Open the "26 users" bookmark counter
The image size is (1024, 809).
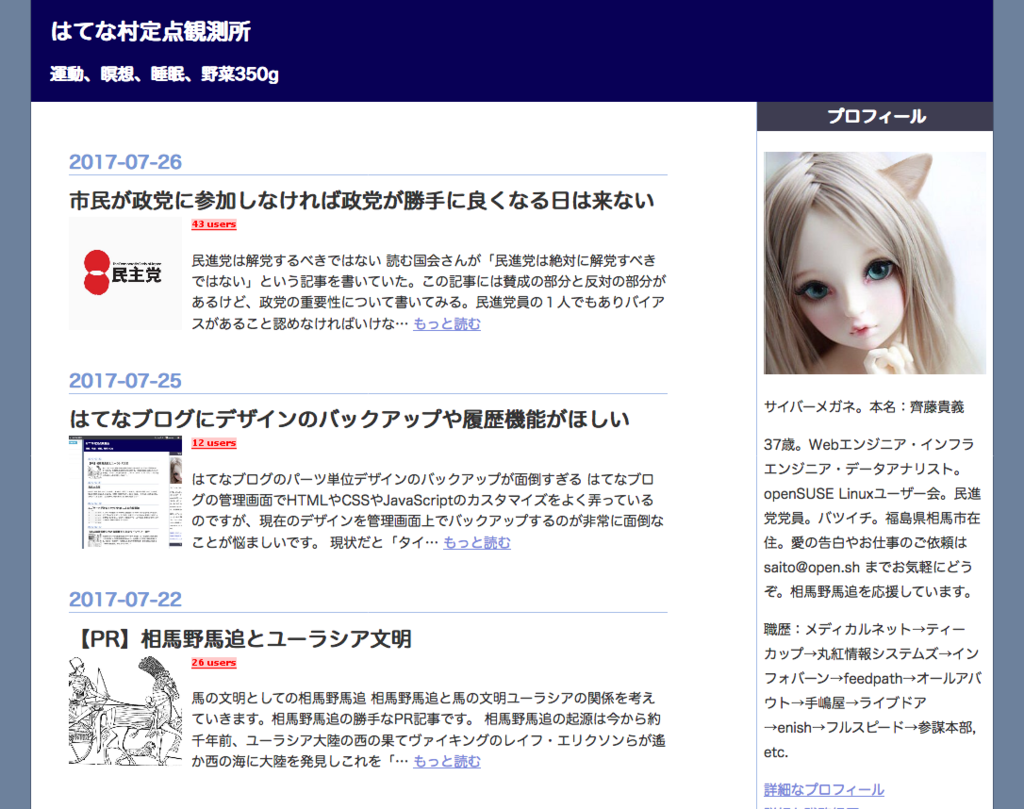coord(212,662)
